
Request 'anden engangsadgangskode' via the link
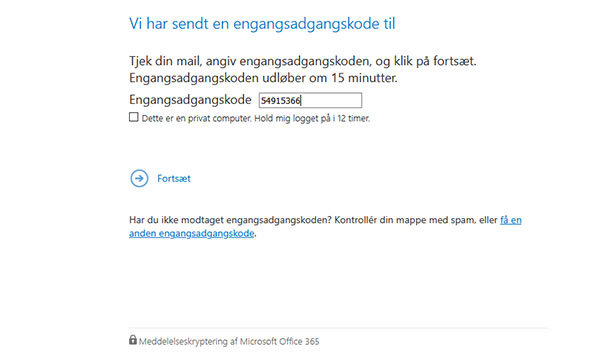click(x=192, y=233)
